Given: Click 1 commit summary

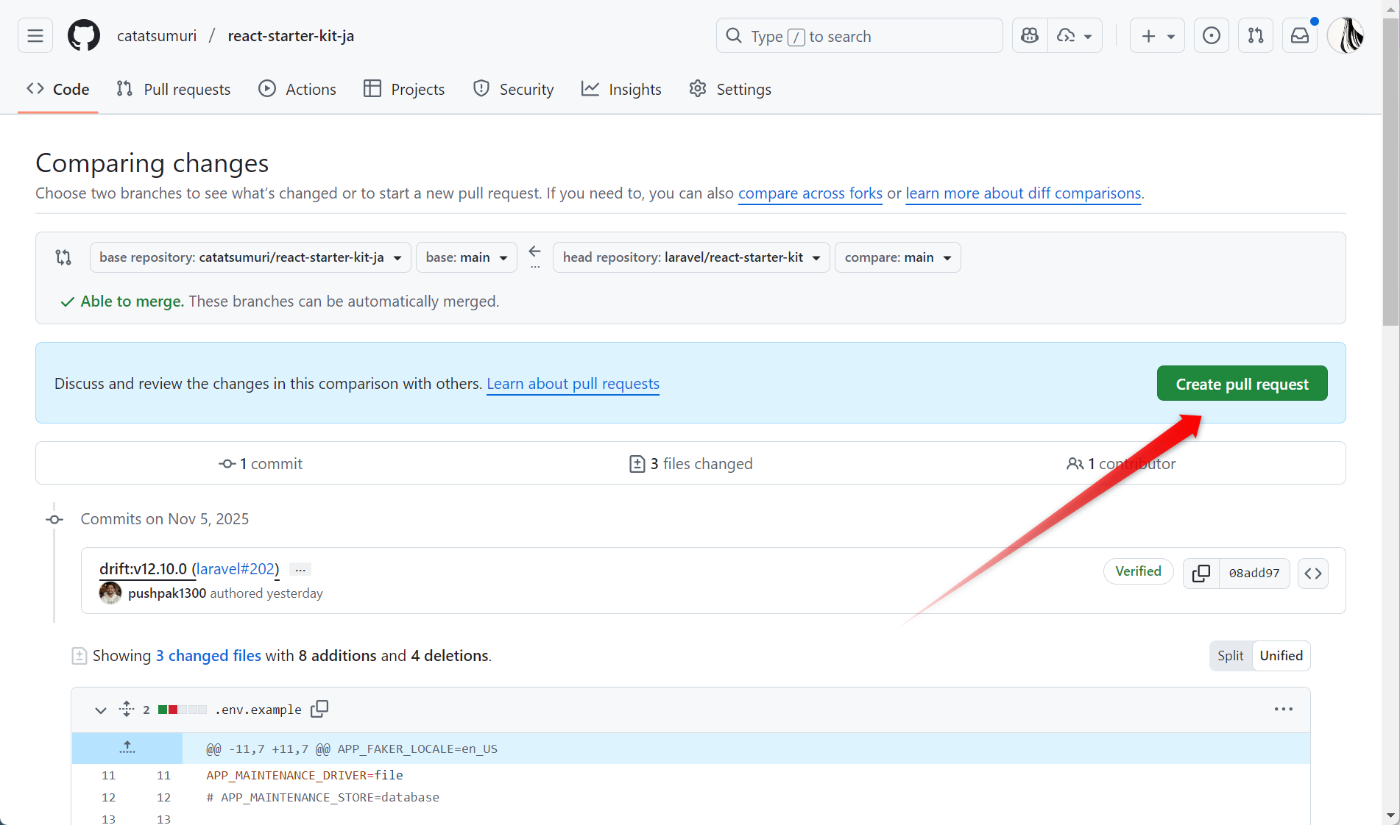Looking at the screenshot, I should tap(261, 464).
